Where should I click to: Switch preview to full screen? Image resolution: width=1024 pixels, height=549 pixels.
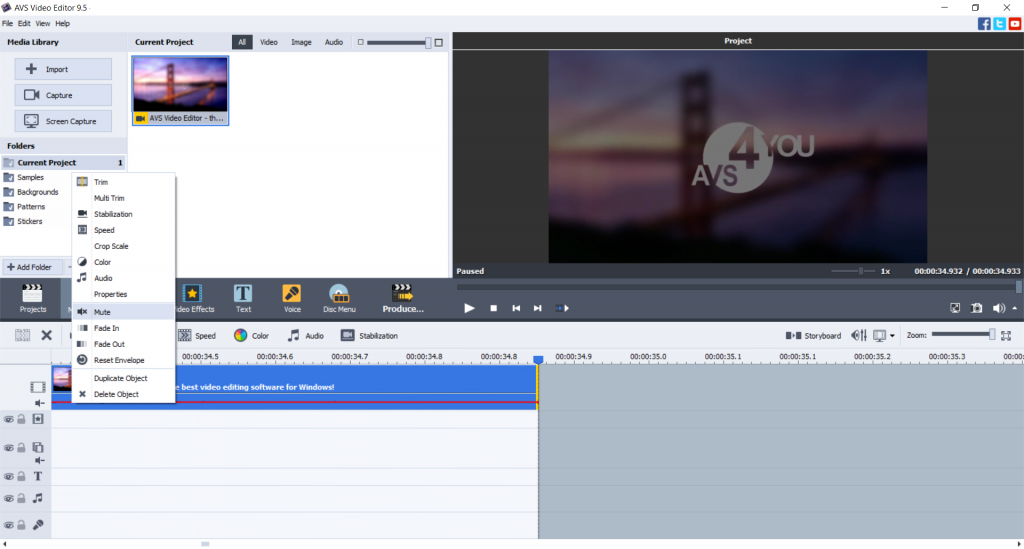[954, 308]
